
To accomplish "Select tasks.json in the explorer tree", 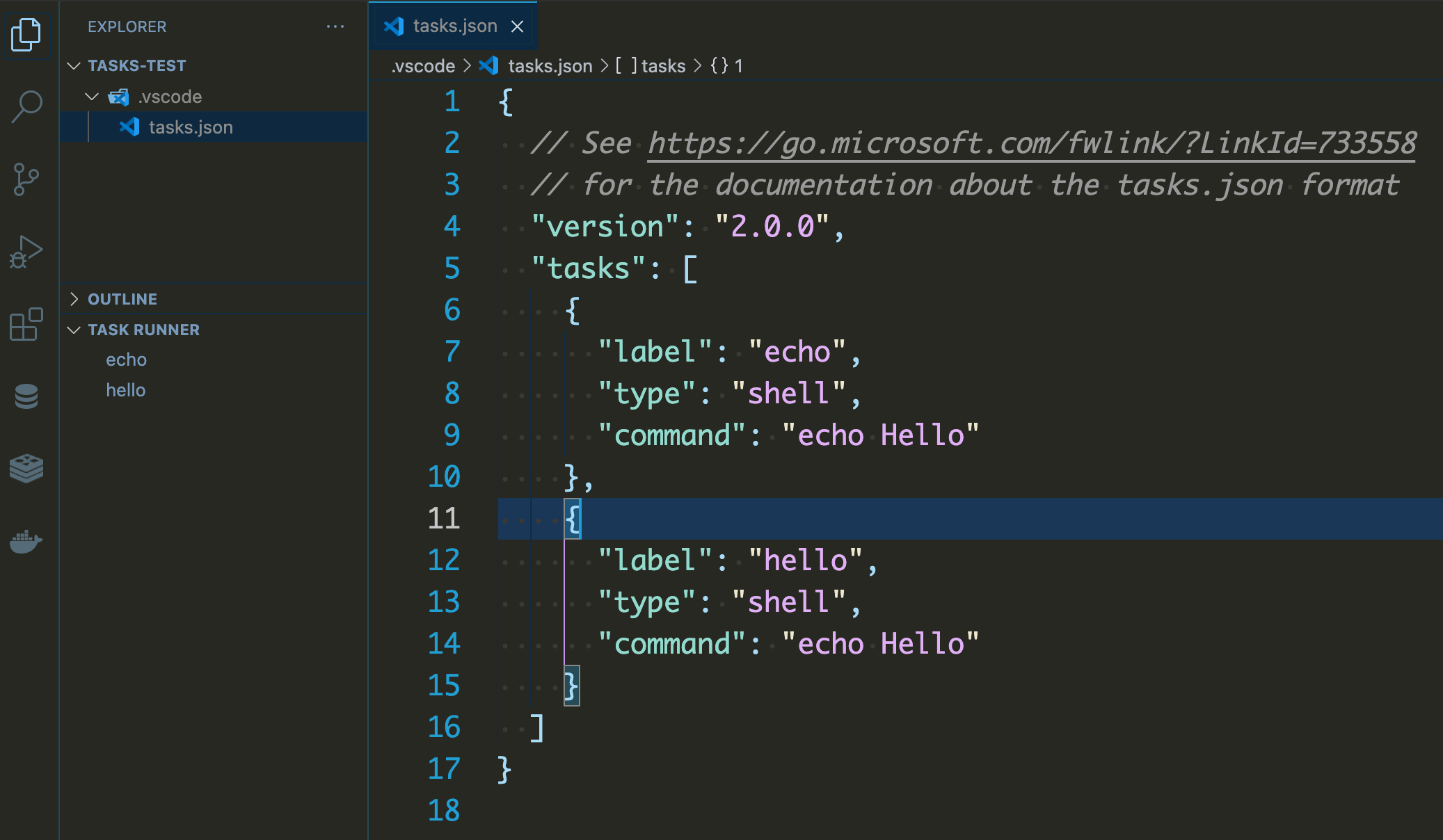I will [190, 127].
